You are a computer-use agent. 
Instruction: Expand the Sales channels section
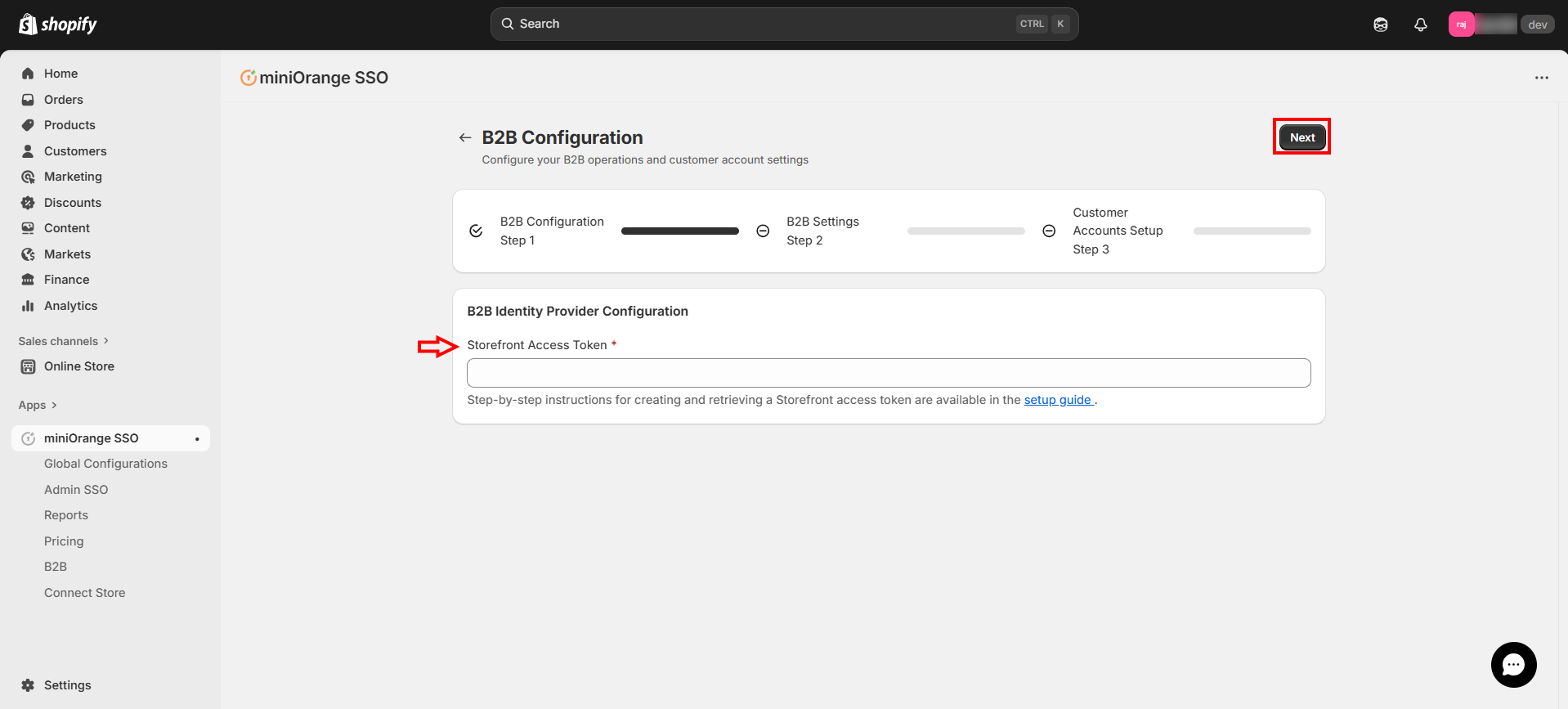point(64,341)
